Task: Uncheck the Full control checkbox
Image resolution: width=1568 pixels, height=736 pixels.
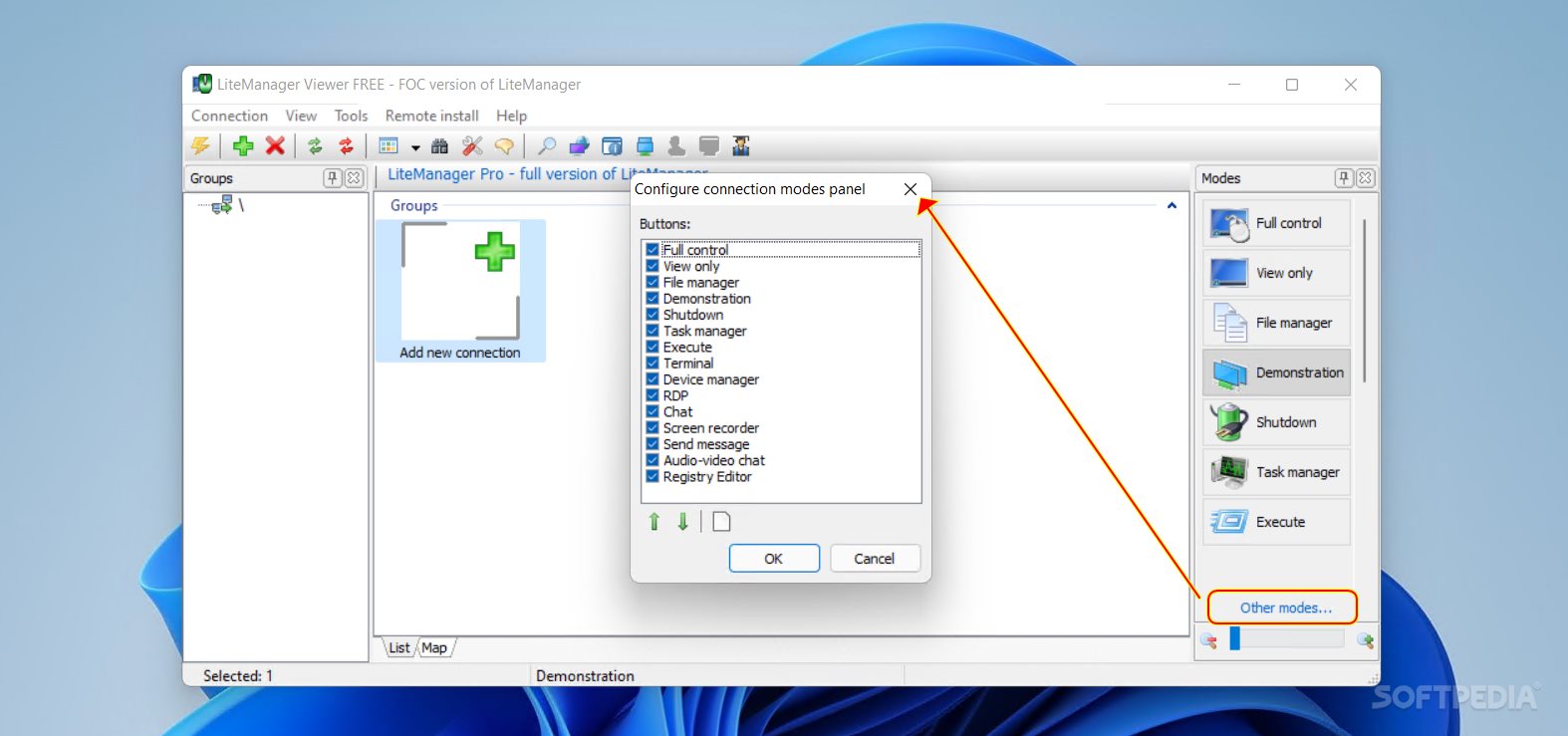Action: 653,250
